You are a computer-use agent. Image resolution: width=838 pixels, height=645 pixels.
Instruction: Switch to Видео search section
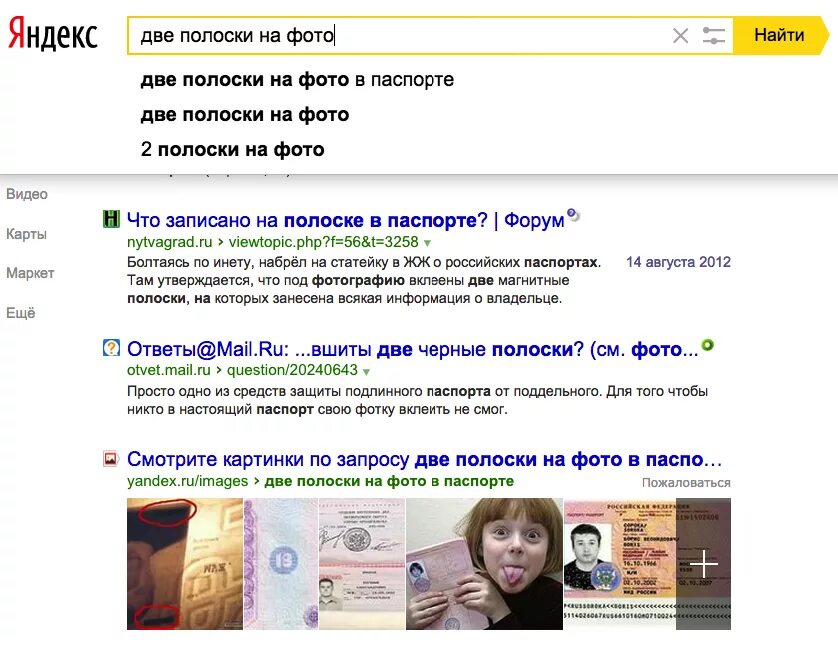tap(27, 194)
